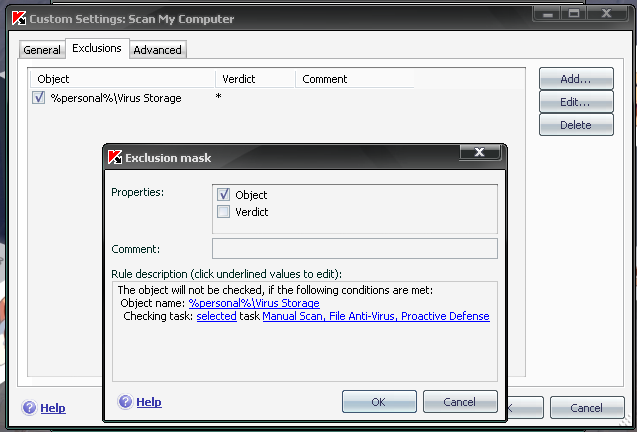Delete the selected exclusion rule

575,125
